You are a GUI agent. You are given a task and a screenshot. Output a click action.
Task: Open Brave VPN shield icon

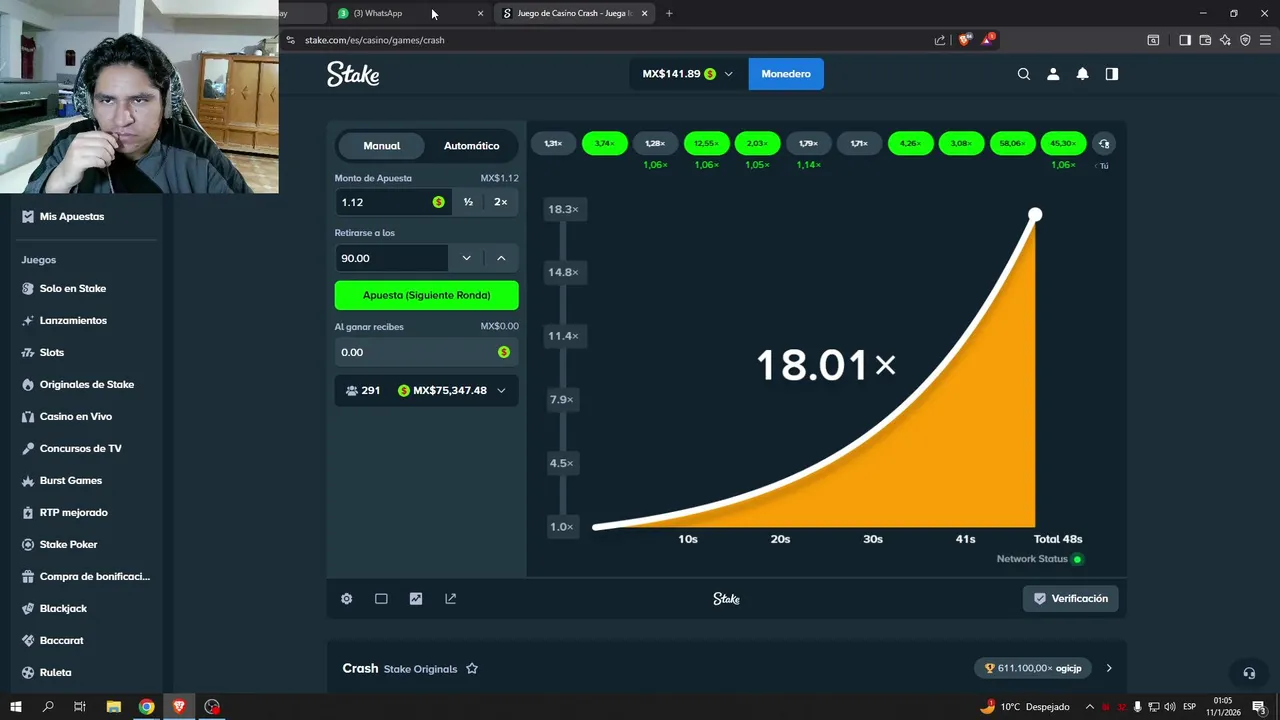point(1245,40)
